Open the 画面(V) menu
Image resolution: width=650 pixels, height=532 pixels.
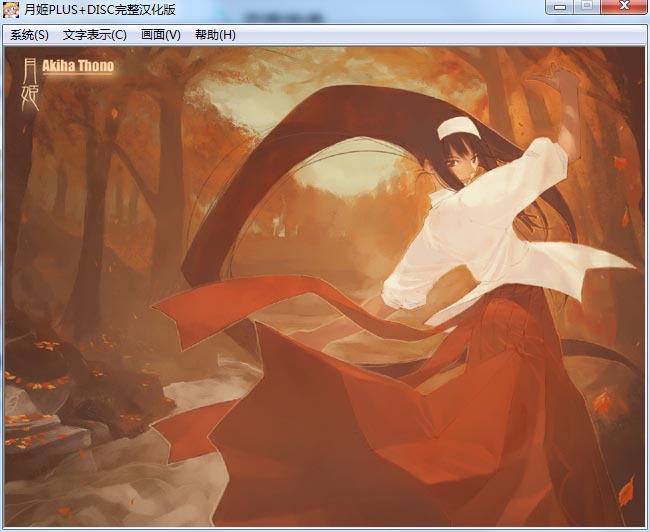click(x=160, y=35)
